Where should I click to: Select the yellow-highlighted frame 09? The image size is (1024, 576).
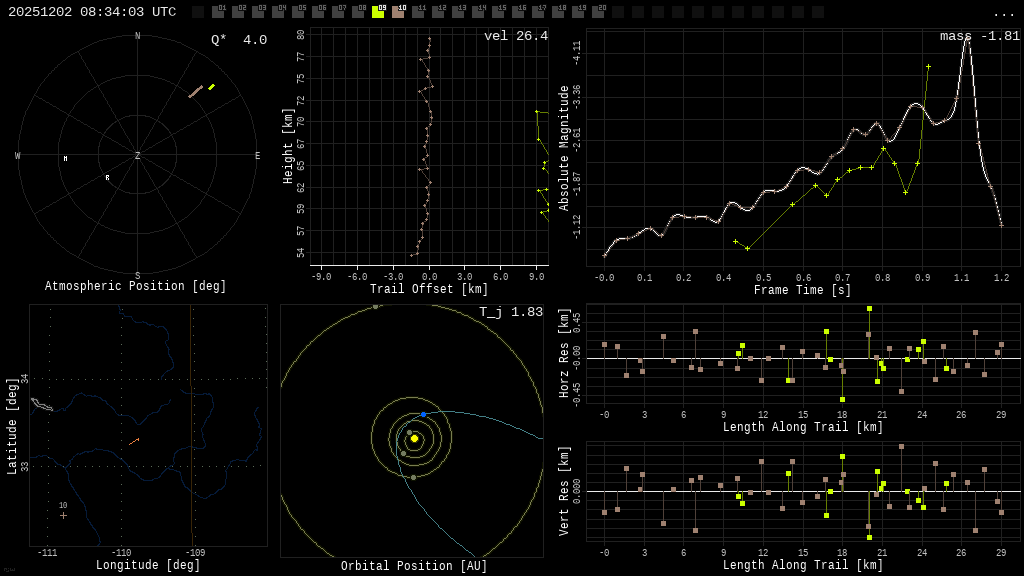point(378,13)
